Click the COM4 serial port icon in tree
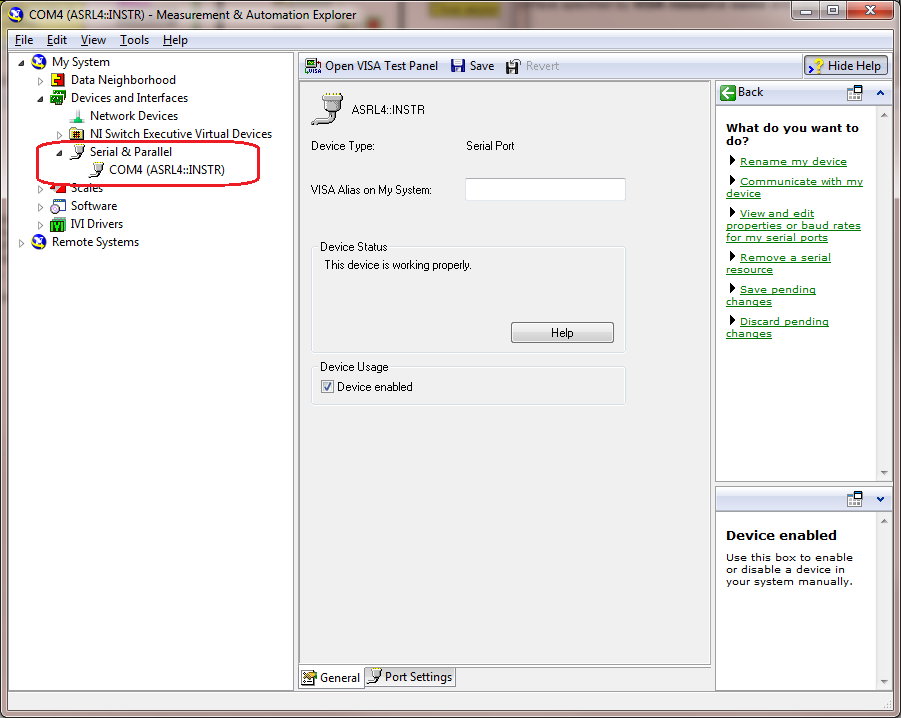This screenshot has width=901, height=718. click(x=97, y=169)
